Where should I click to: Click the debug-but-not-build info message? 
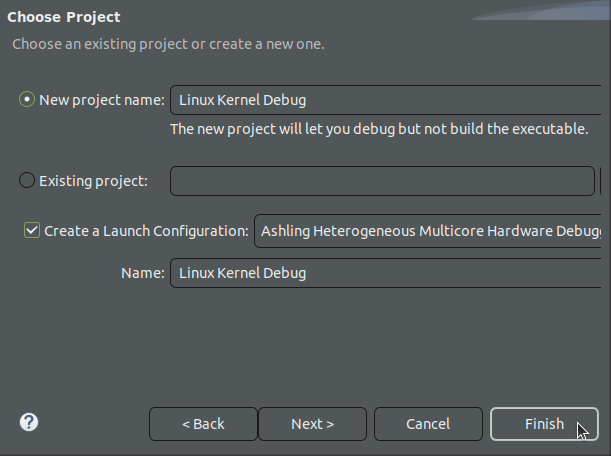point(379,129)
